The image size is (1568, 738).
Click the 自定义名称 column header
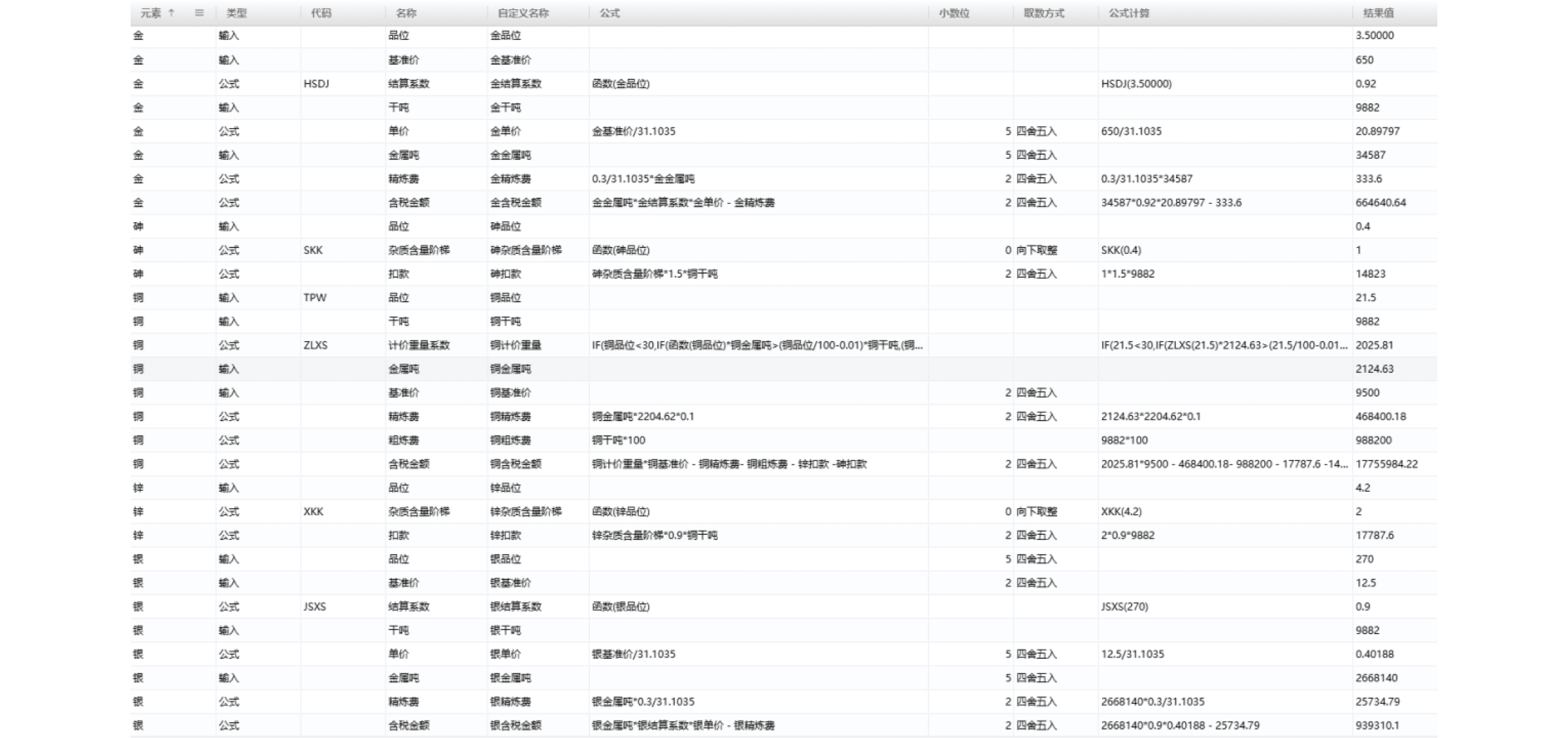pyautogui.click(x=523, y=13)
